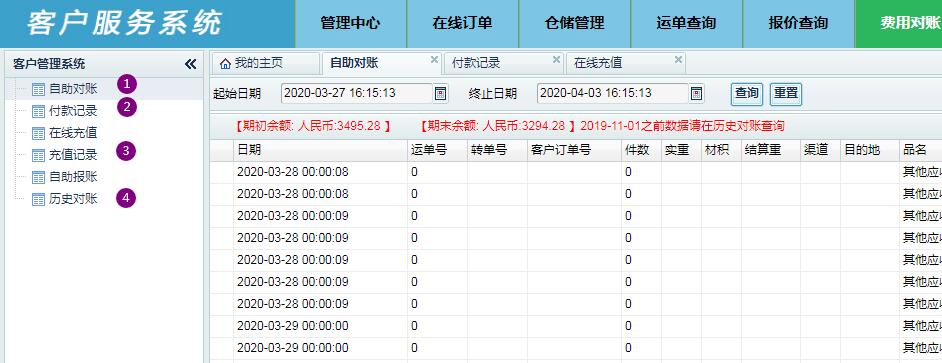
Task: Collapse the 客户管理系统 sidebar panel
Action: pyautogui.click(x=190, y=64)
